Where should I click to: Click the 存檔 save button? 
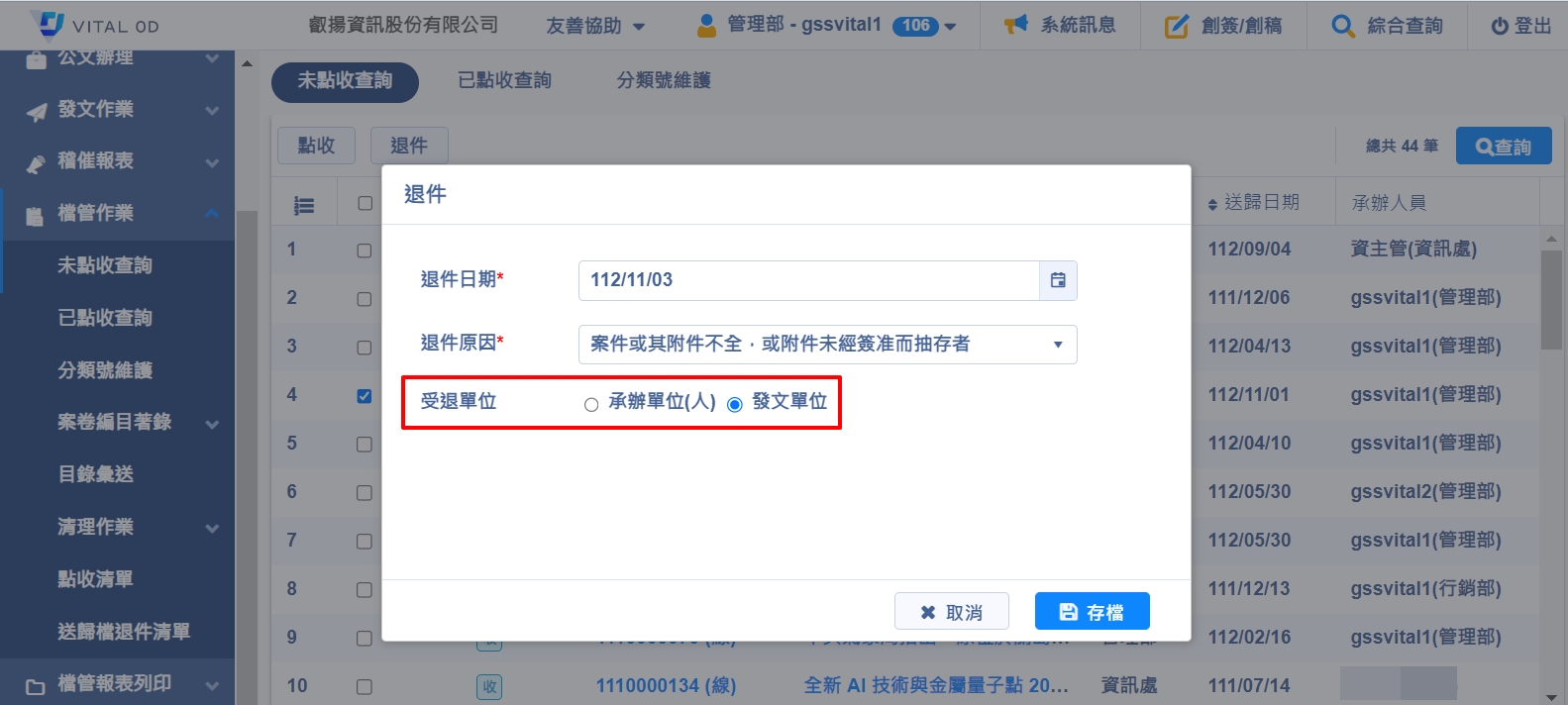[x=1092, y=612]
